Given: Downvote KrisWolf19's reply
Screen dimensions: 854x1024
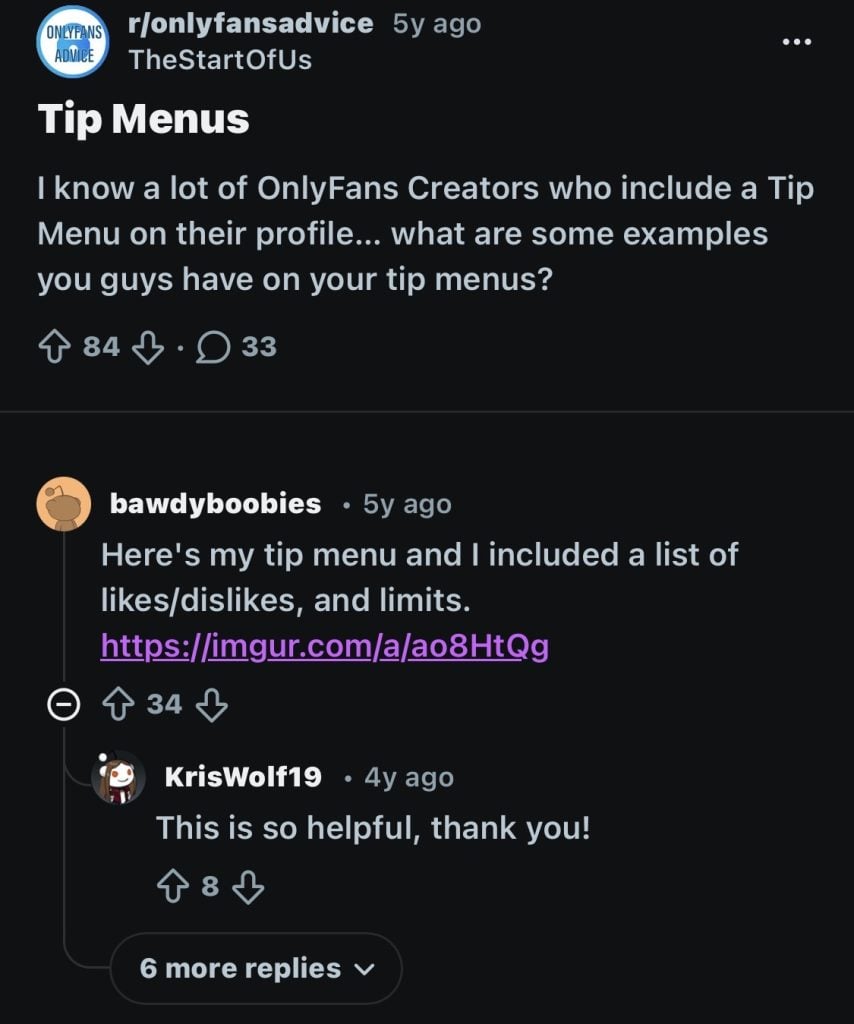Looking at the screenshot, I should [247, 886].
